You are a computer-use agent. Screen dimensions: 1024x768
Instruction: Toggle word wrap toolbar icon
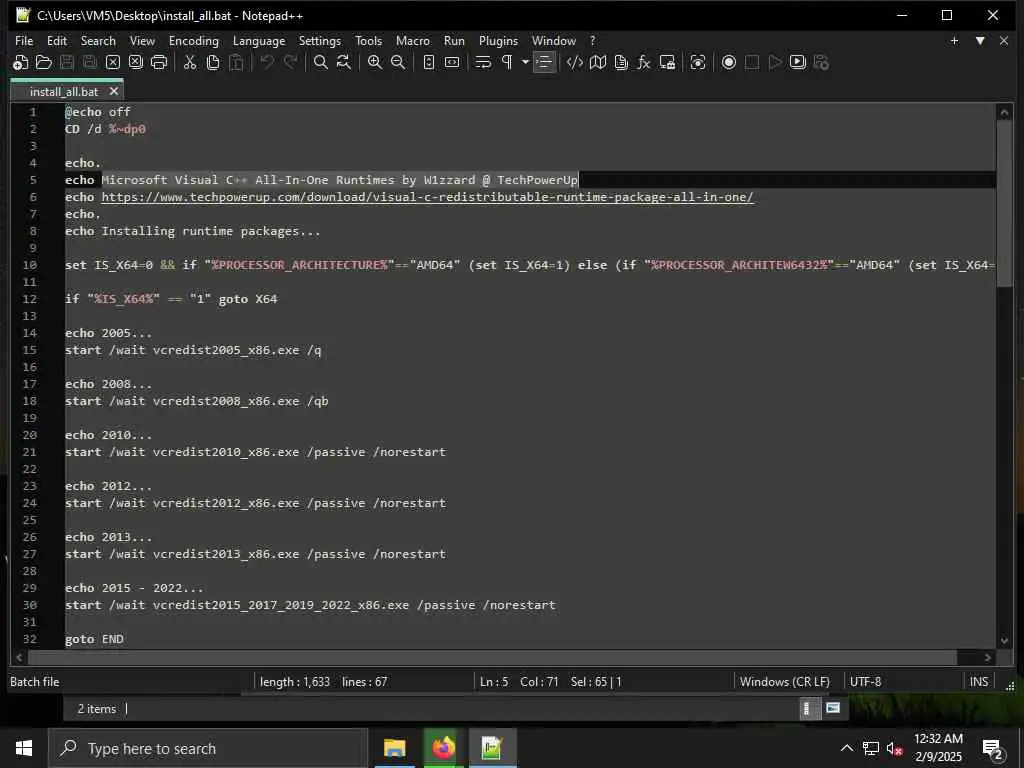(483, 63)
